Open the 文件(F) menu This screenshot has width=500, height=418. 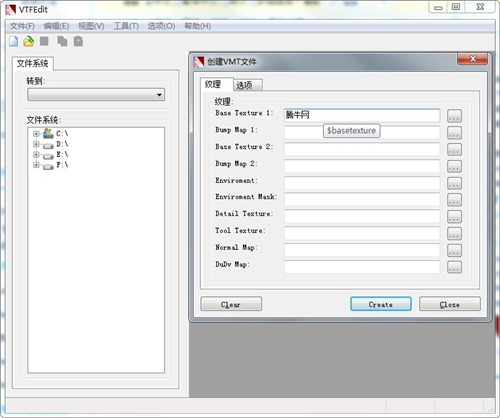[22, 26]
